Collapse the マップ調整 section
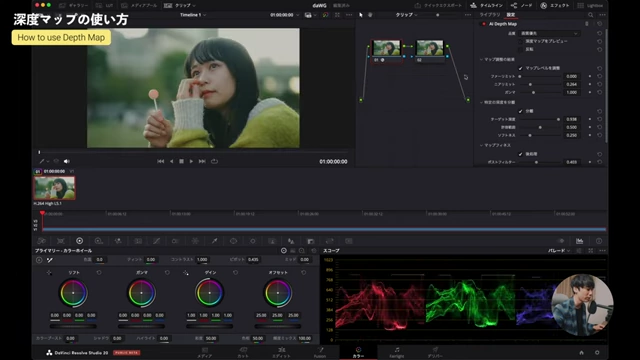Image resolution: width=640 pixels, height=360 pixels. (481, 60)
